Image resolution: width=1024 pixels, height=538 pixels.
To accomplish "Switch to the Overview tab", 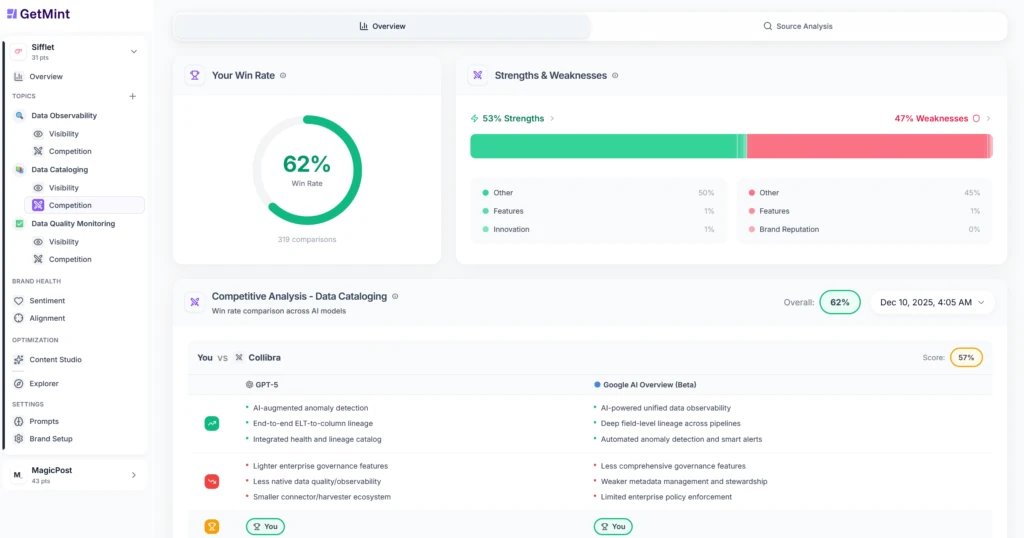I will point(382,26).
